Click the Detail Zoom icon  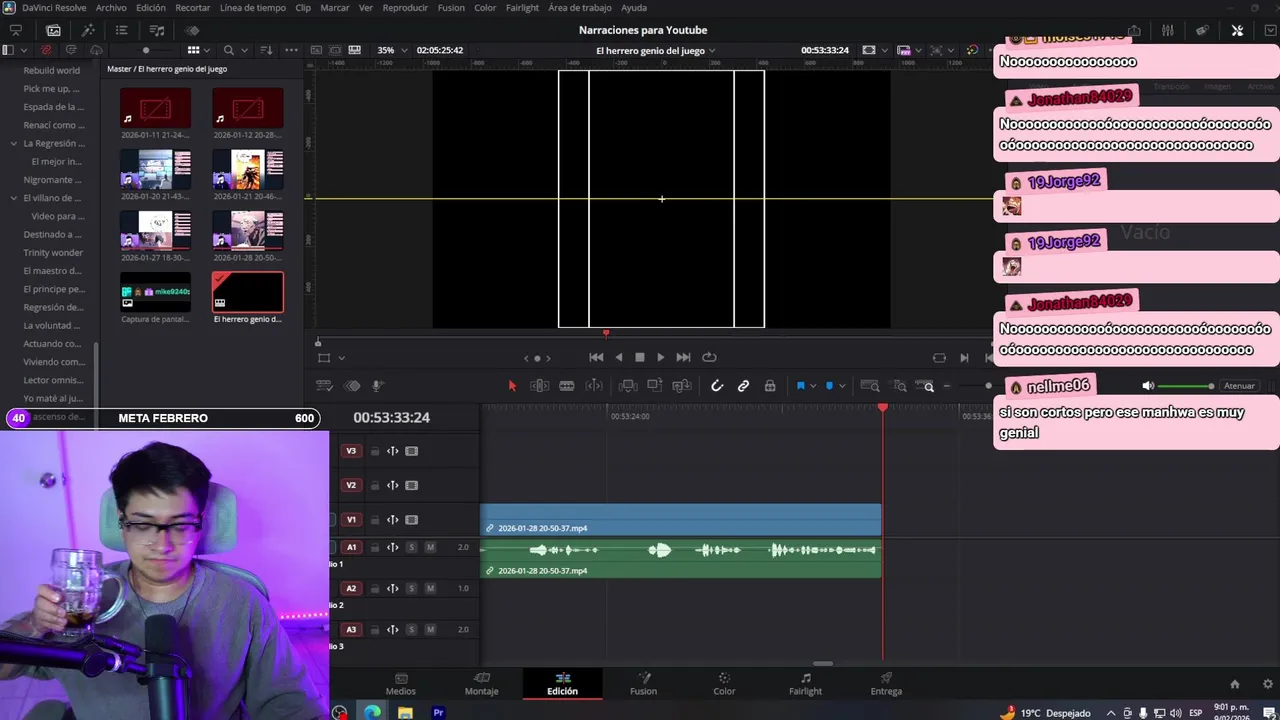pos(900,386)
